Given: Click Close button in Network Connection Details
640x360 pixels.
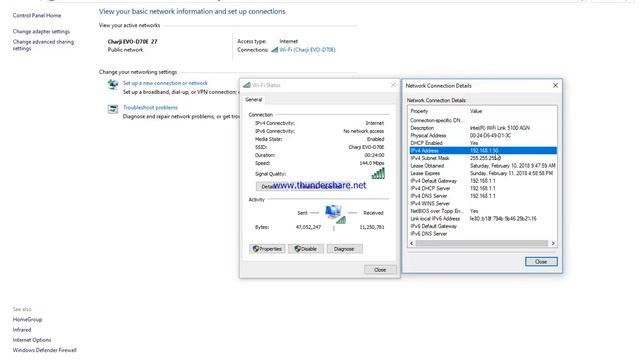Looking at the screenshot, I should pos(541,262).
